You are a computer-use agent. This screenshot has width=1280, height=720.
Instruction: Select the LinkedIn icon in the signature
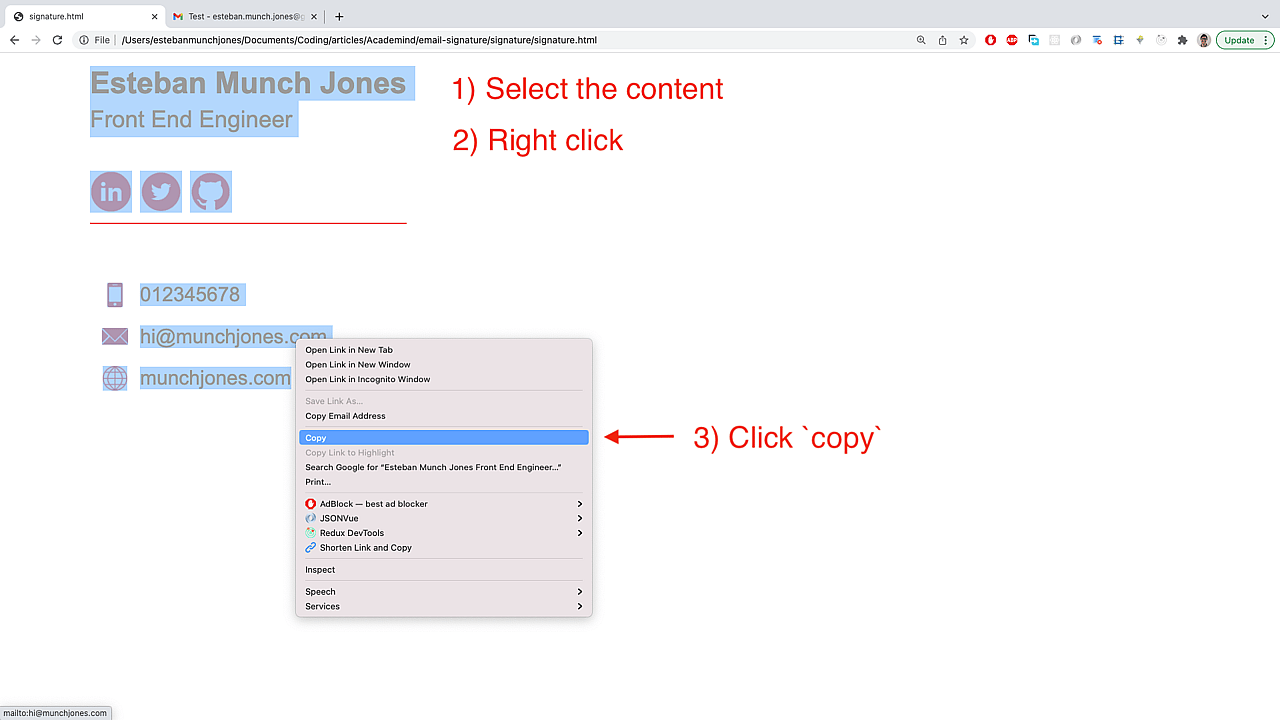[110, 191]
